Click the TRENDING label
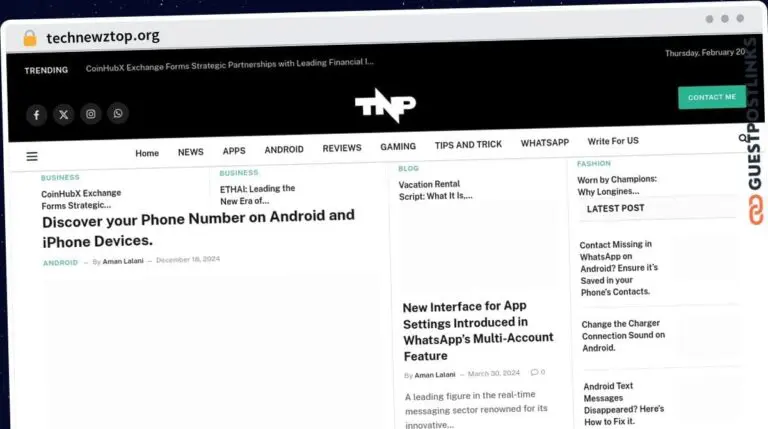Image resolution: width=768 pixels, height=429 pixels. [x=46, y=70]
